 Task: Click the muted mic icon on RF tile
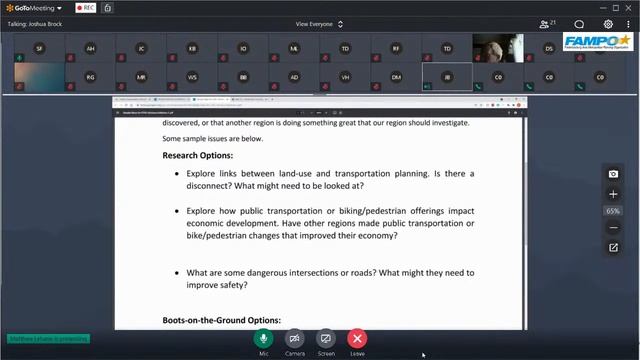(376, 58)
